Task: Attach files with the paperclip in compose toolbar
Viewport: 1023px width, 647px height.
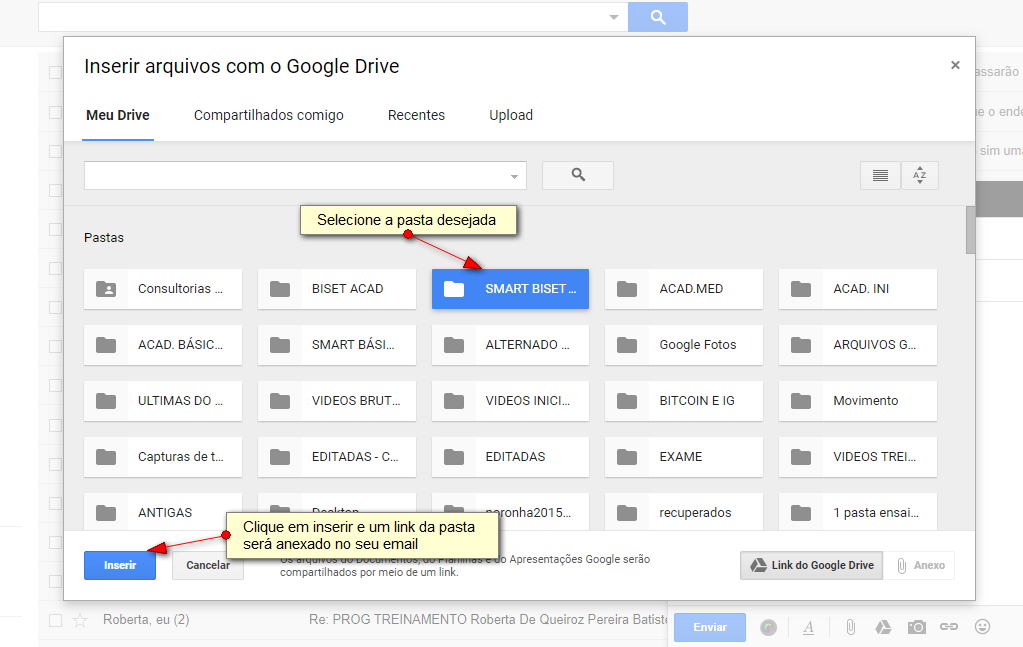Action: click(851, 627)
